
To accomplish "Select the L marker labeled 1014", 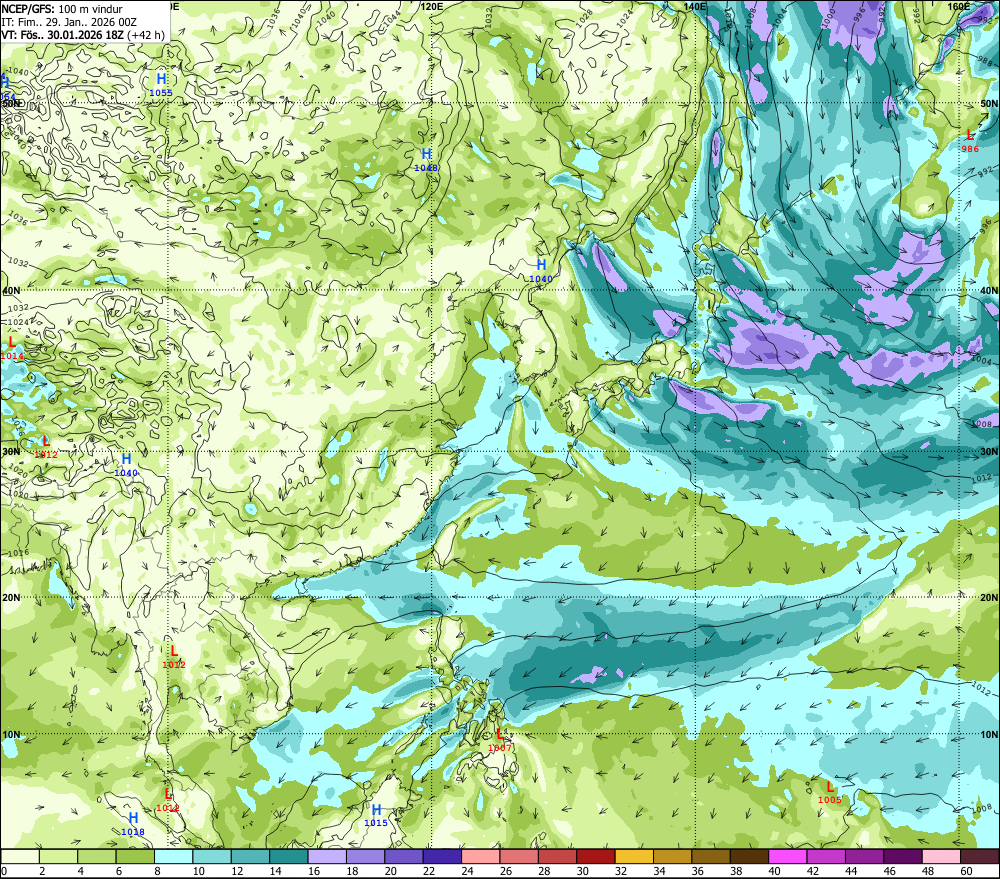I will coord(11,348).
